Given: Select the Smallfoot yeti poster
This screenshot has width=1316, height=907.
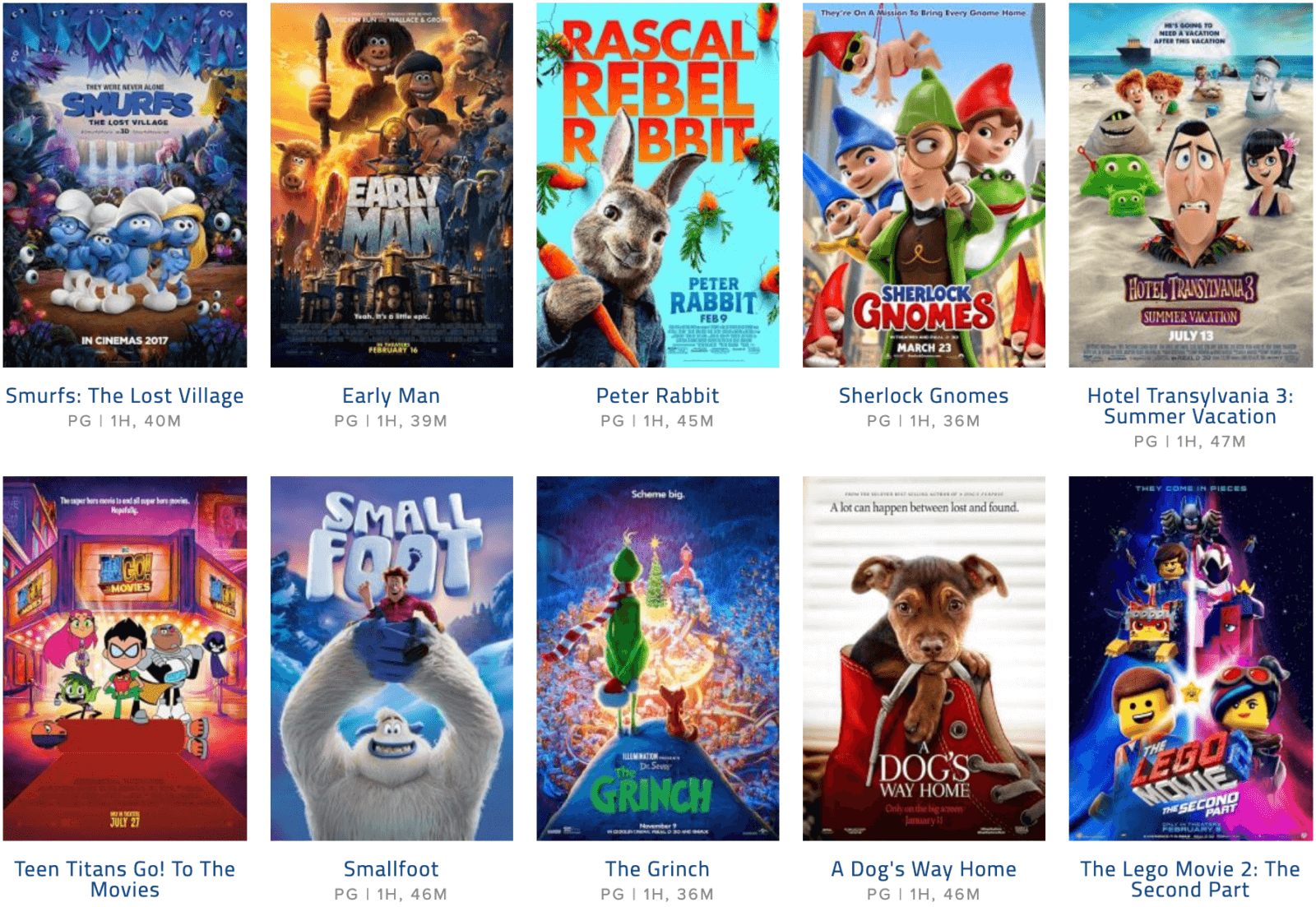Looking at the screenshot, I should coord(392,659).
